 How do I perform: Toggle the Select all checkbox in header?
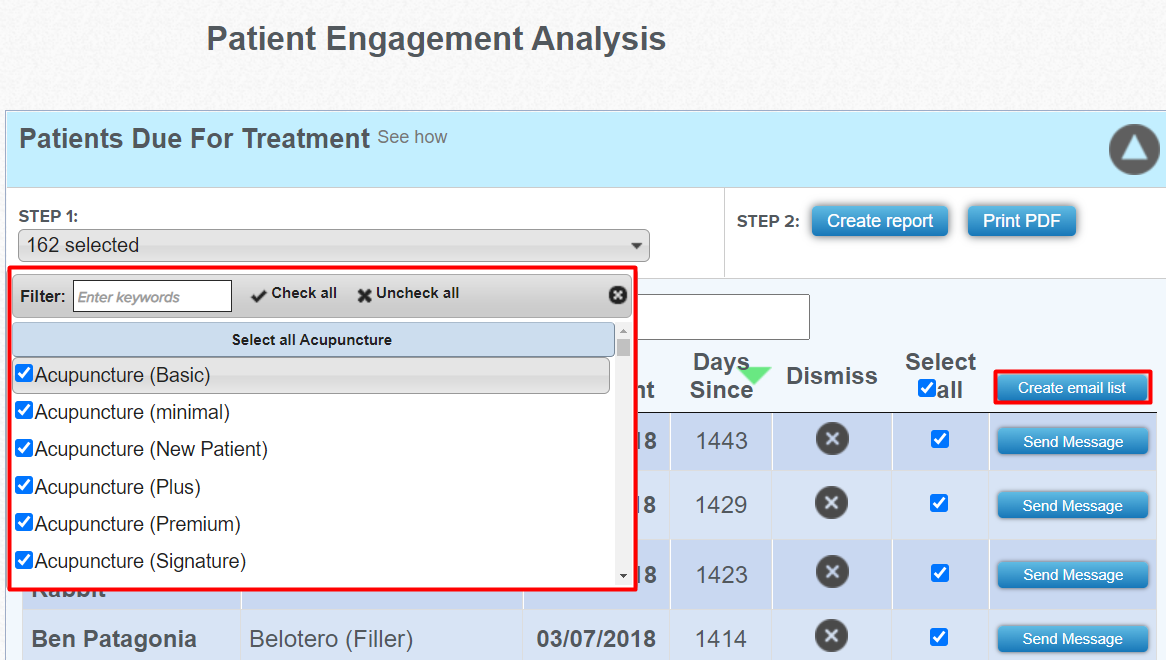pyautogui.click(x=927, y=388)
